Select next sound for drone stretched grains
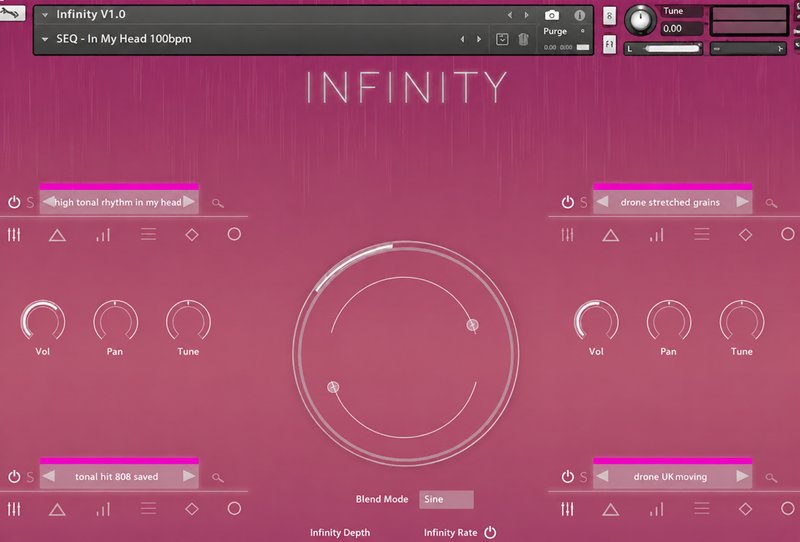Viewport: 800px width, 542px height. point(742,202)
